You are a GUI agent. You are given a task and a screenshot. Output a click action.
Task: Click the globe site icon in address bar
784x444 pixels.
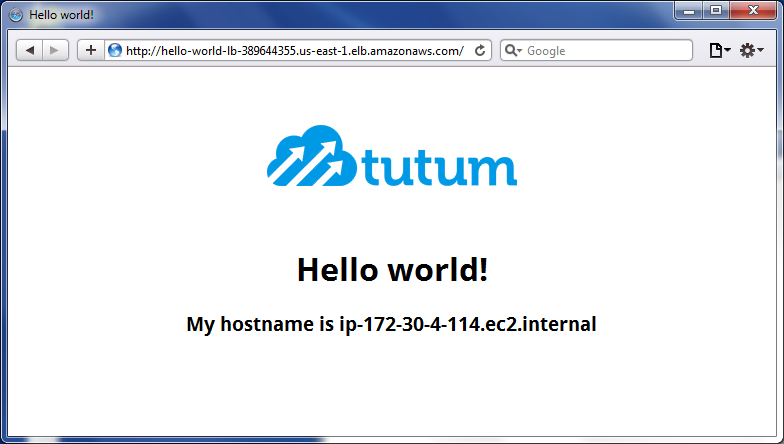click(x=115, y=50)
